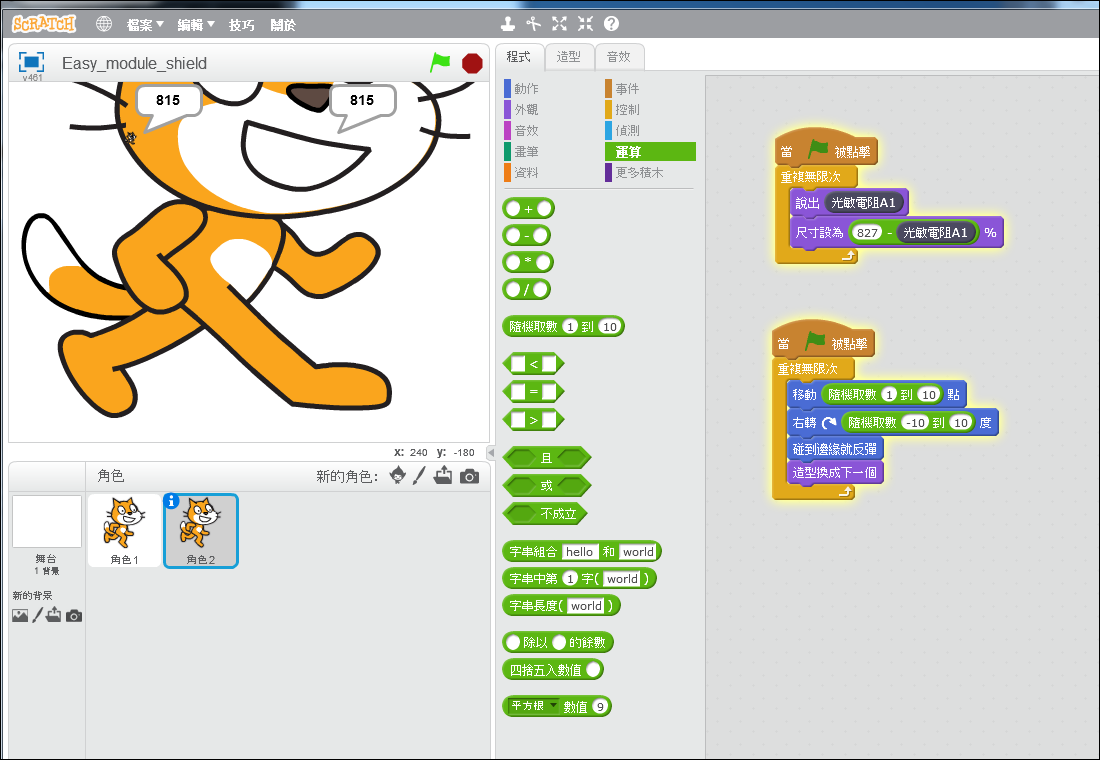1100x760 pixels.
Task: Stop project with red stop sign
Action: coord(472,63)
